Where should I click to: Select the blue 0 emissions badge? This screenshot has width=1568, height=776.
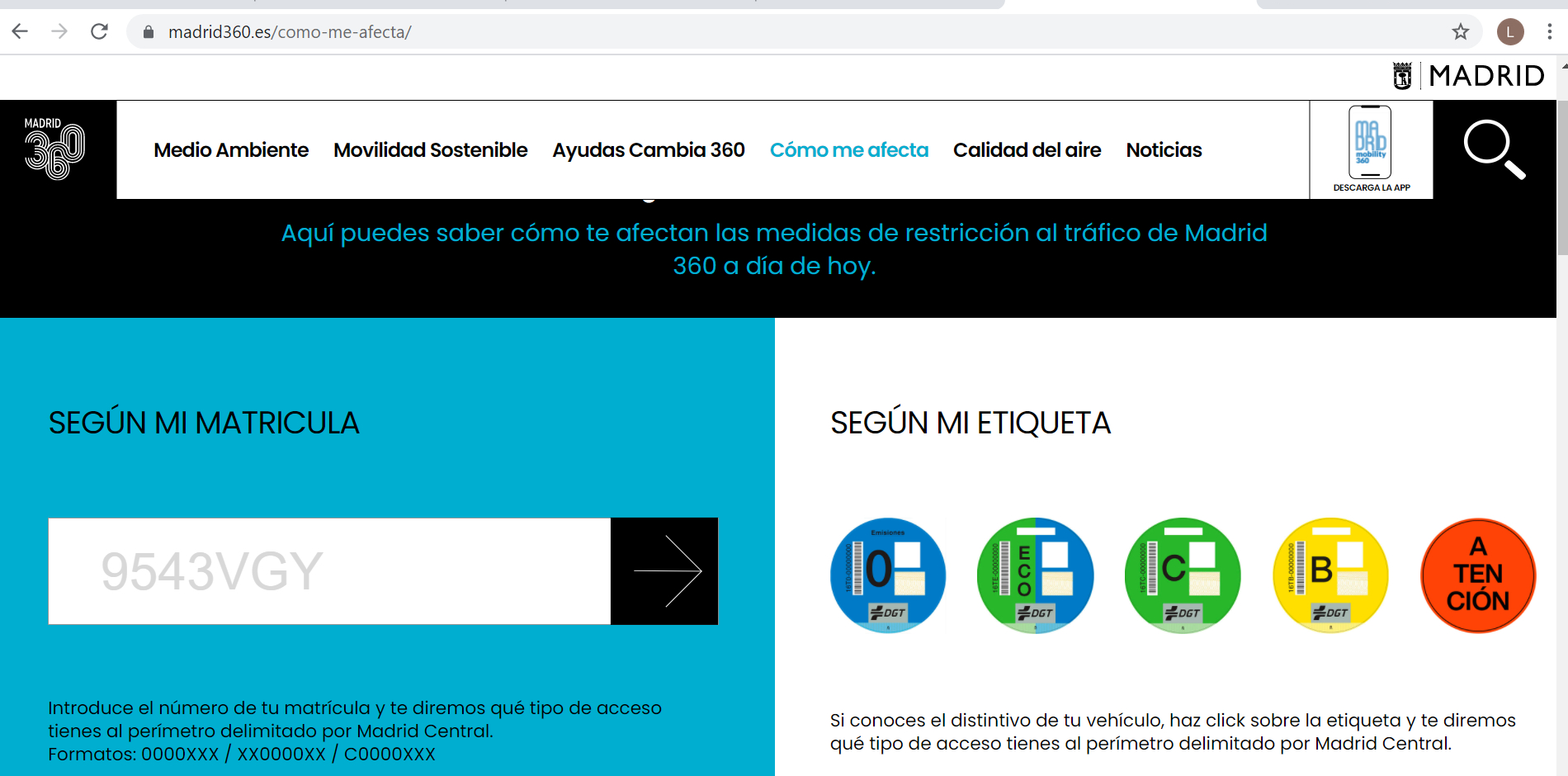tap(889, 574)
